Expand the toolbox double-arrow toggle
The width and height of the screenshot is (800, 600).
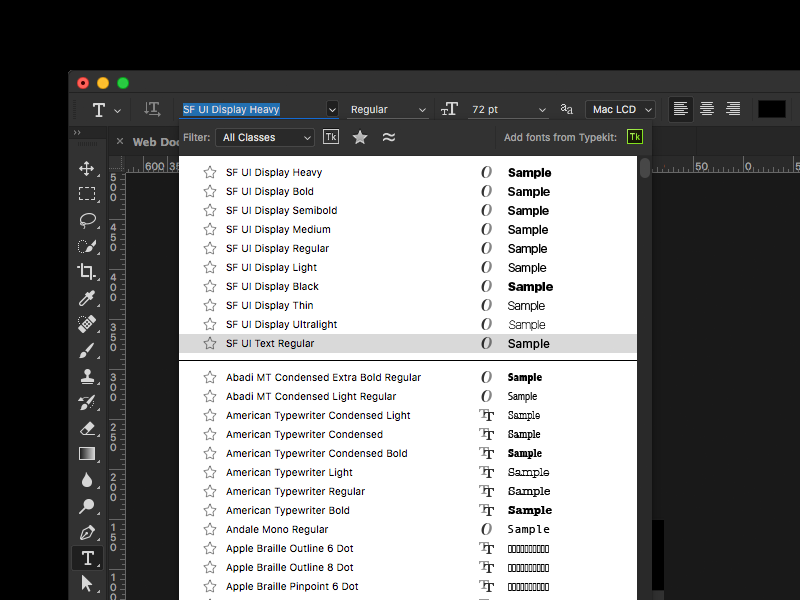point(77,132)
